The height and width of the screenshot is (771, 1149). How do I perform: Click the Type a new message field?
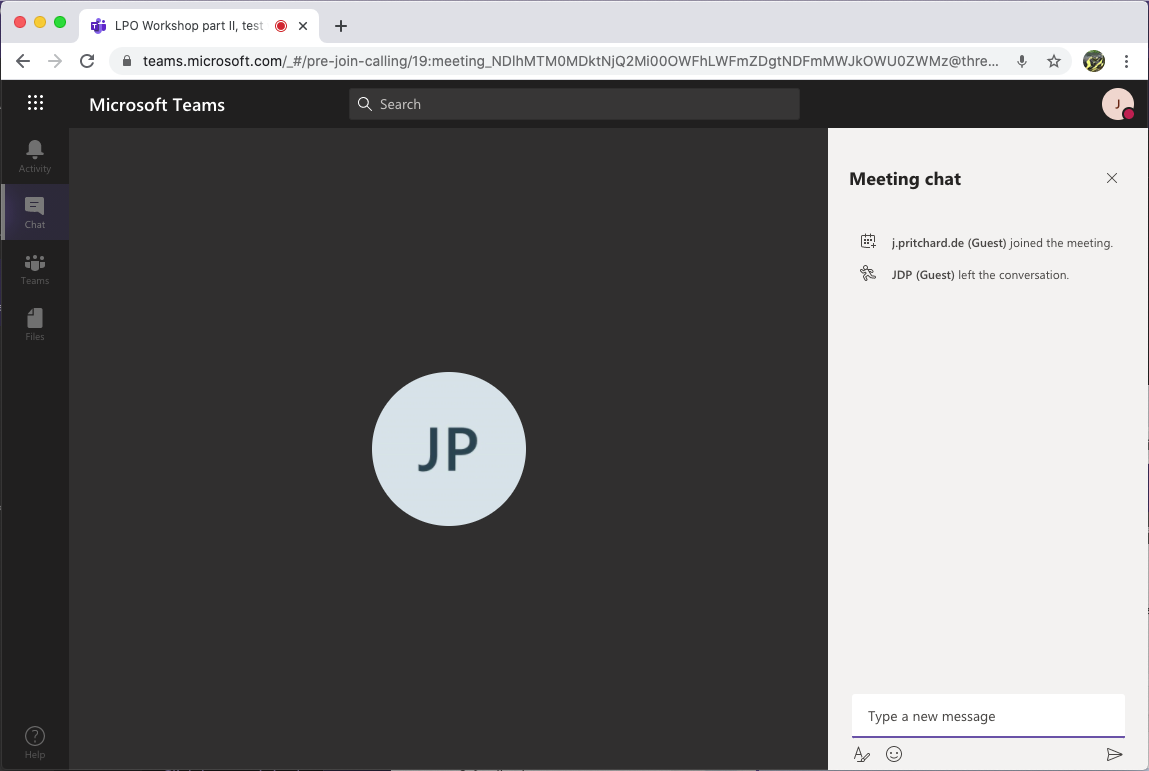click(987, 716)
